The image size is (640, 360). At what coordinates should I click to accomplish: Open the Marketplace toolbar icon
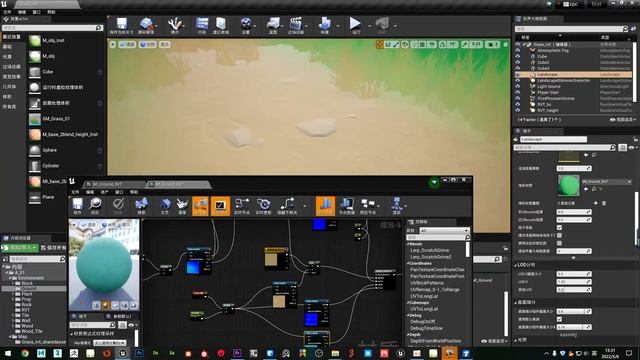point(221,25)
